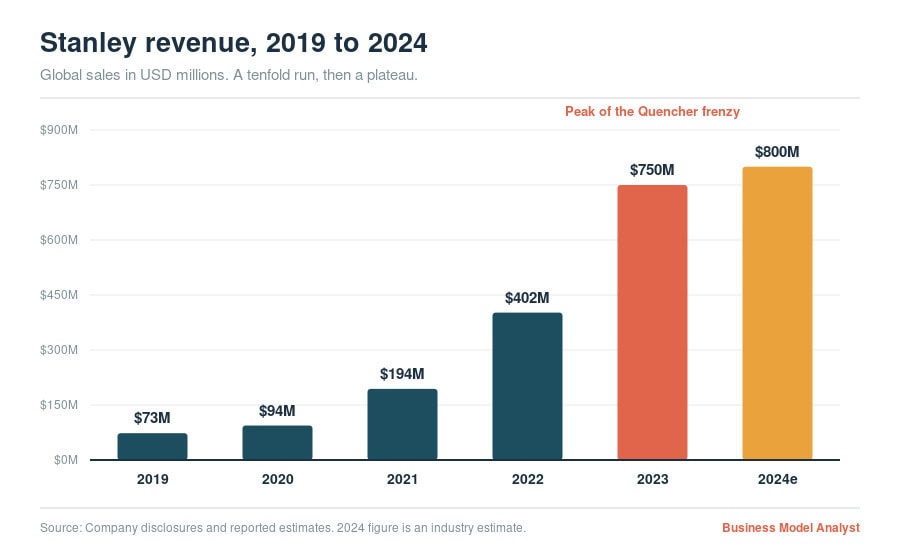Click the chart title 'Stanley revenue, 2019 to 2024'
The height and width of the screenshot is (560, 900).
point(234,43)
